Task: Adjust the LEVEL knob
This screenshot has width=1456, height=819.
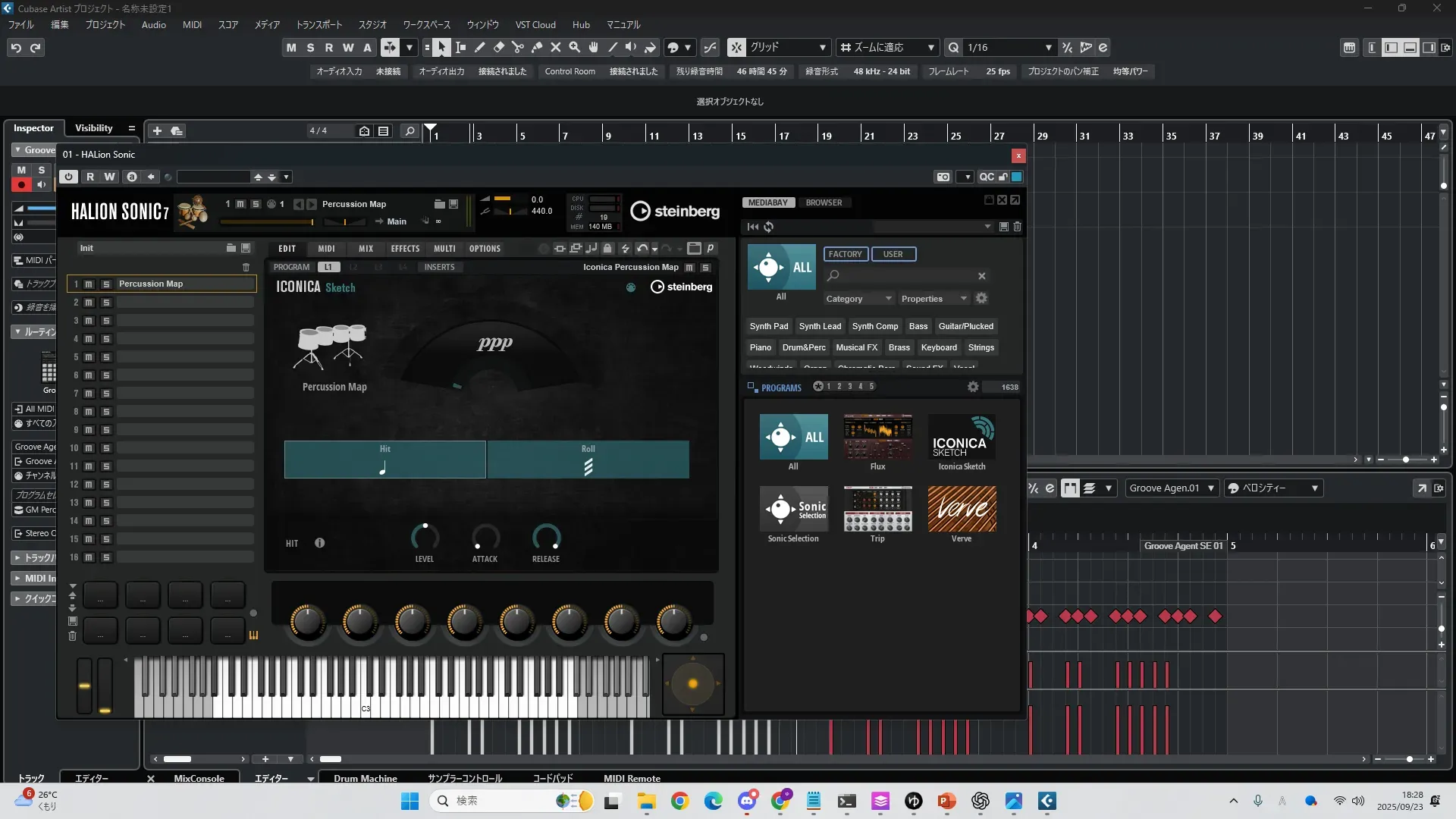Action: point(425,537)
